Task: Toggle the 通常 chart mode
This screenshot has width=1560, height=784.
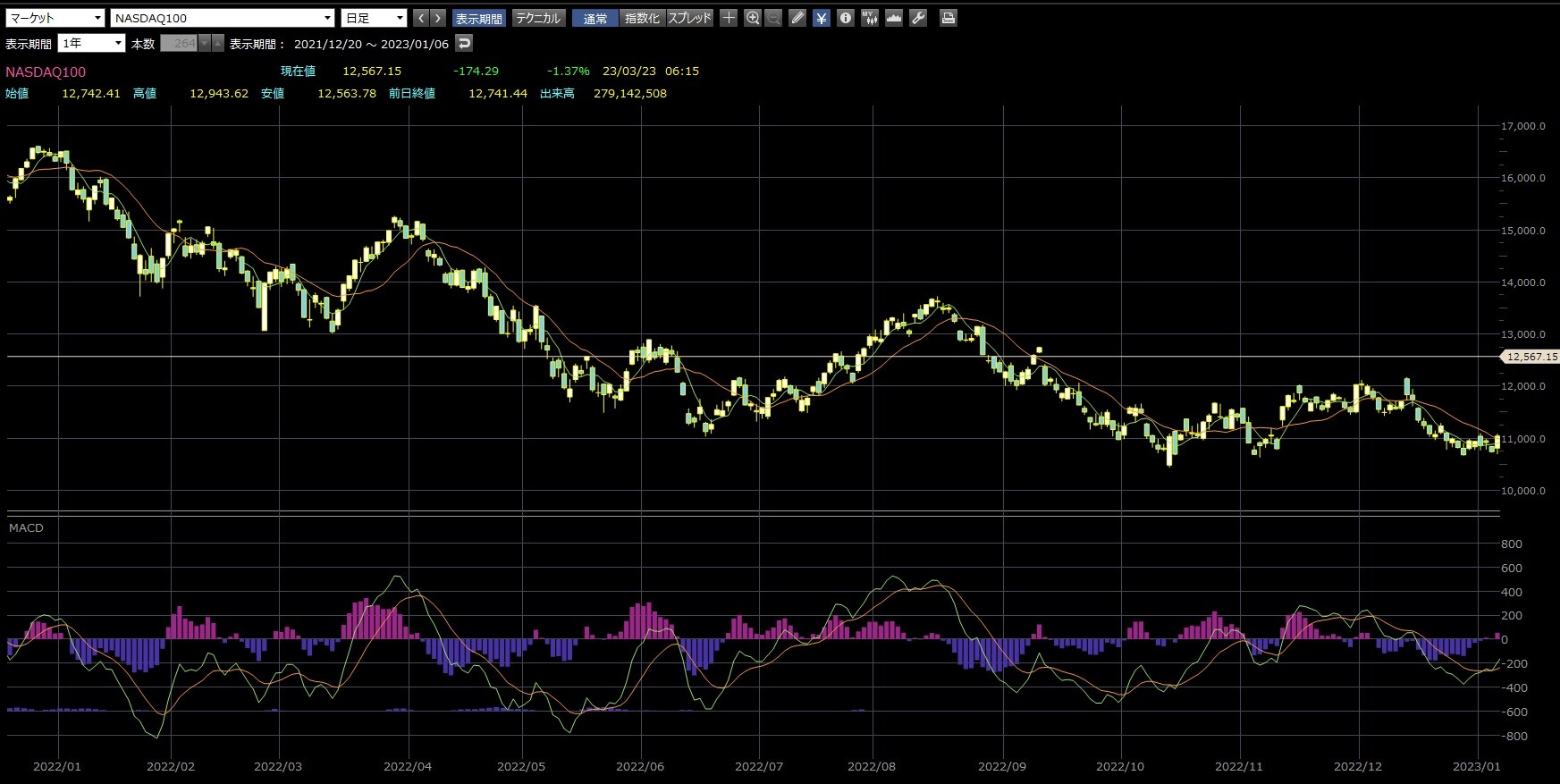Action: 595,18
